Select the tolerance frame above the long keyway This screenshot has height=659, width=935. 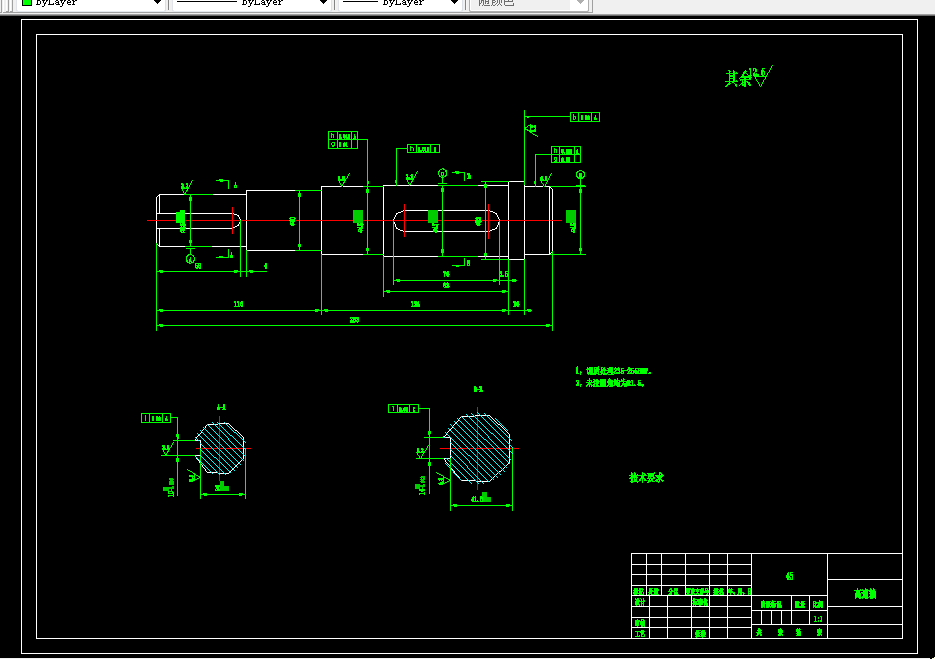click(423, 148)
